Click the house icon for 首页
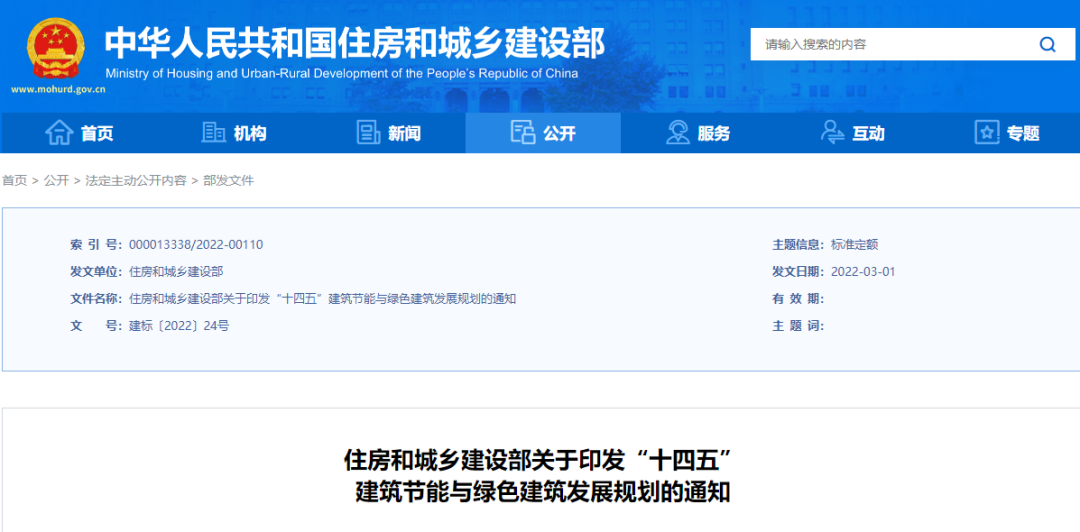The width and height of the screenshot is (1080, 532). tap(59, 132)
